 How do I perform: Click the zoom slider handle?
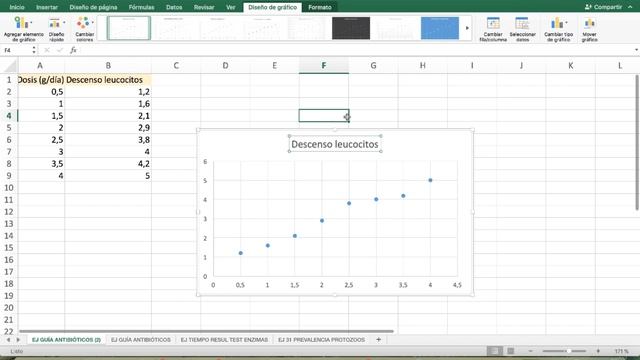point(568,351)
